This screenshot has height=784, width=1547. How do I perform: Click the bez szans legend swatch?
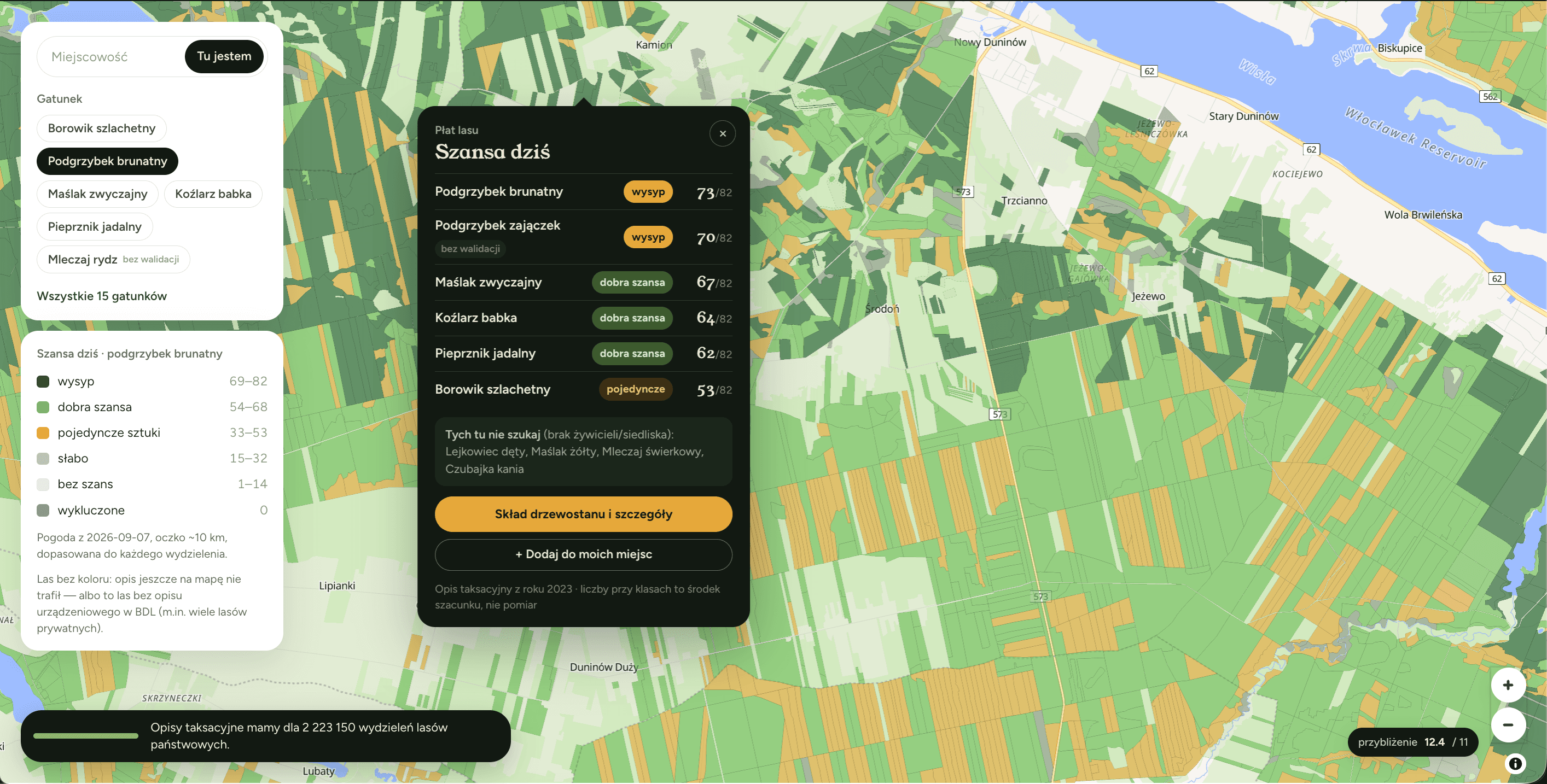pos(43,484)
